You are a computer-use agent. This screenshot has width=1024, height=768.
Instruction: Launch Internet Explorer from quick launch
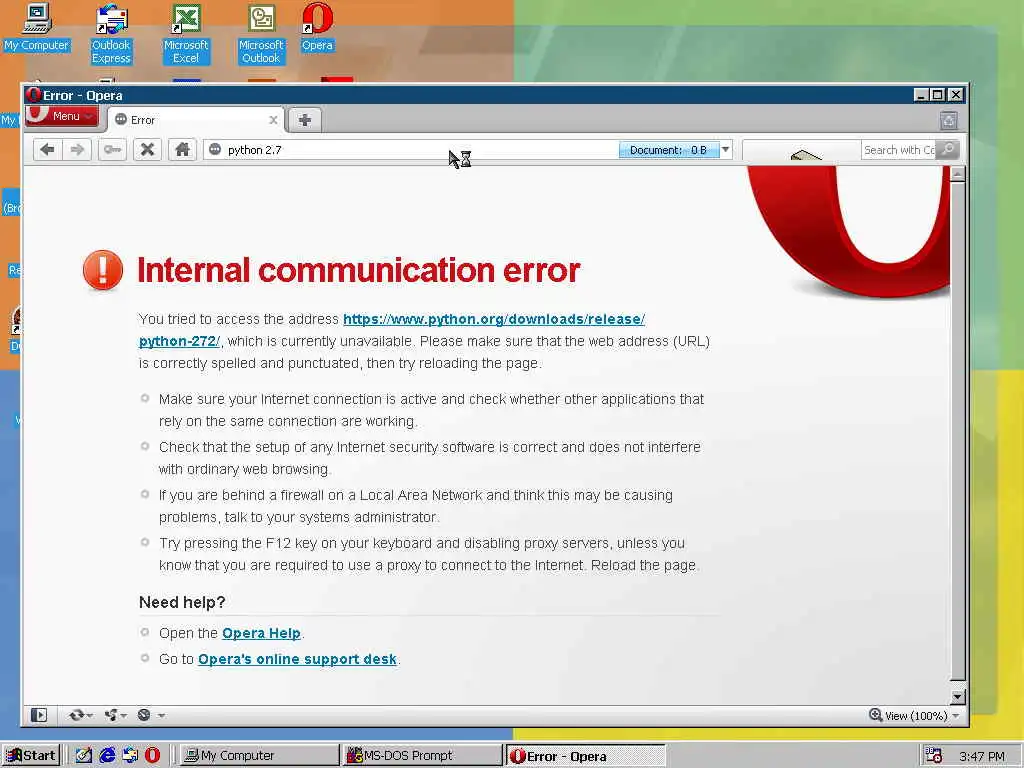coord(107,756)
